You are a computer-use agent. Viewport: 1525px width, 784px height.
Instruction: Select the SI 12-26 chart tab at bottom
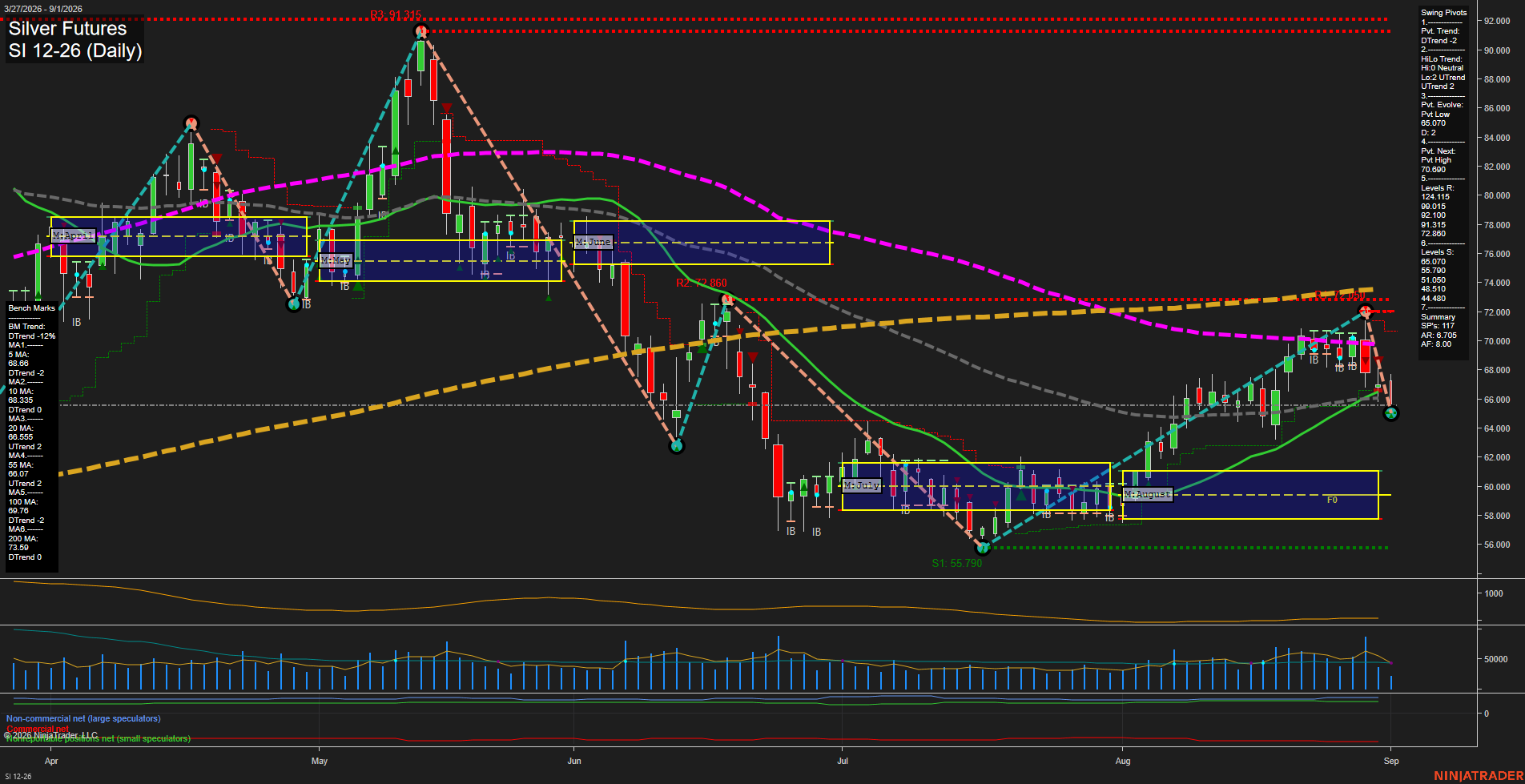click(18, 776)
